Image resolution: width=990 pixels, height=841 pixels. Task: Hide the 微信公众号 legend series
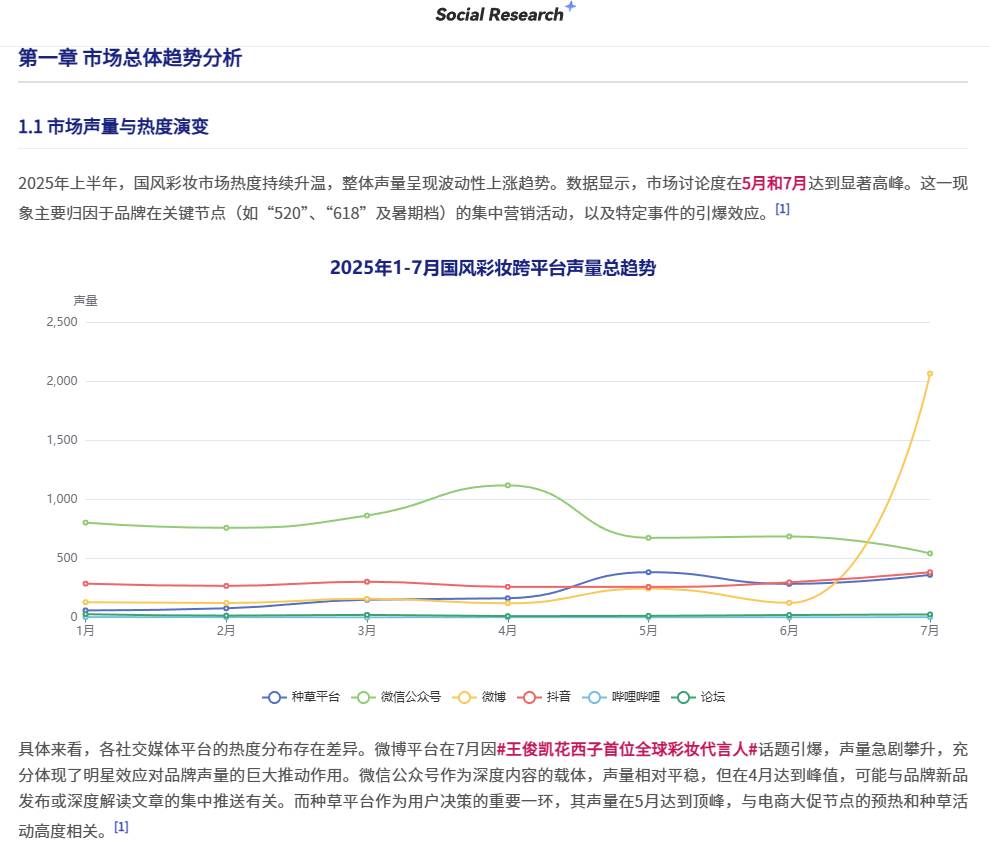[x=396, y=697]
